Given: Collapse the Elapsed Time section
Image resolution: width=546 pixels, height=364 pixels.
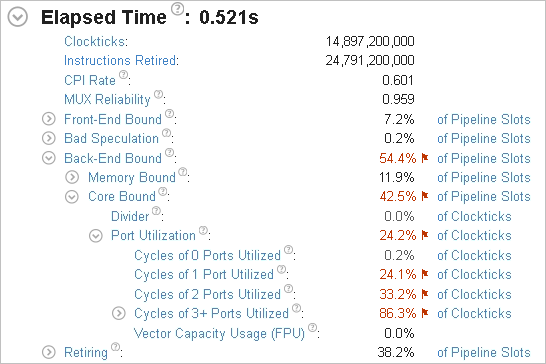Looking at the screenshot, I should [x=17, y=17].
